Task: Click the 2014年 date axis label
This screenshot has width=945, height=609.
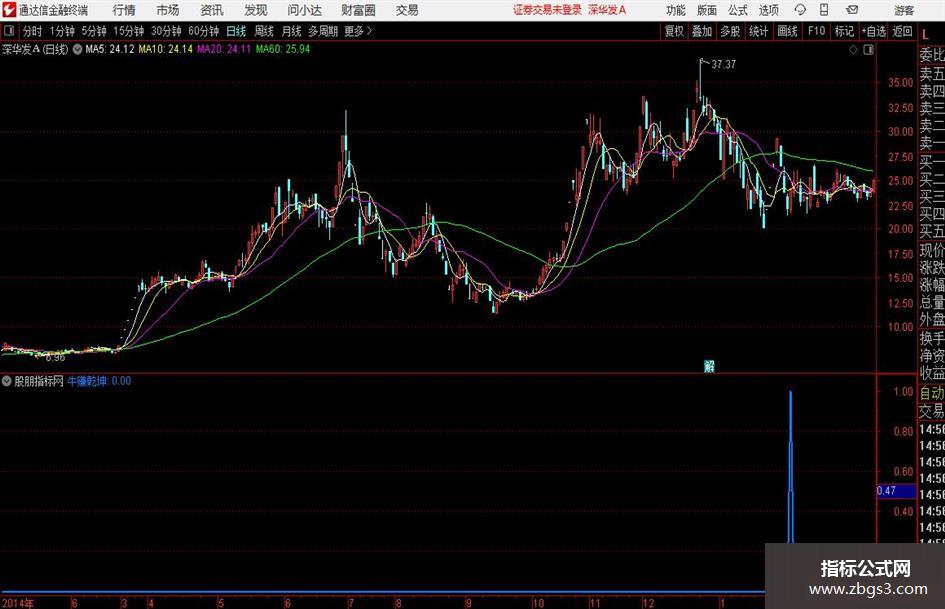Action: click(x=17, y=603)
